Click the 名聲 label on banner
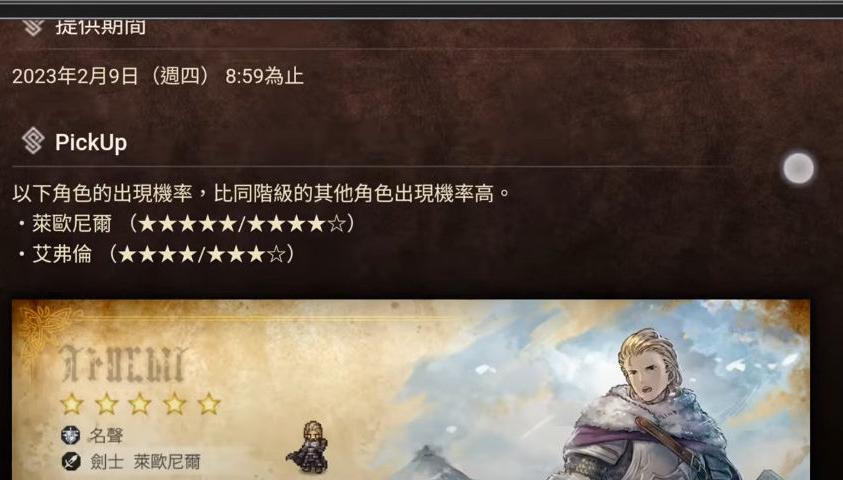Screen dimensions: 843x480 [x=106, y=435]
